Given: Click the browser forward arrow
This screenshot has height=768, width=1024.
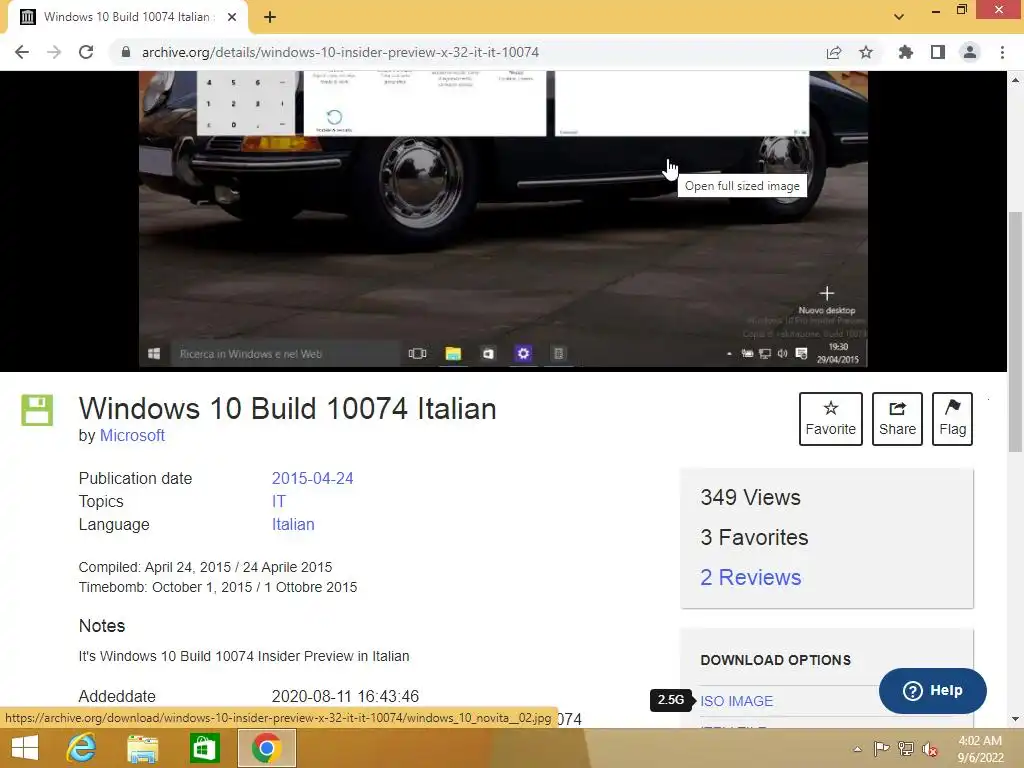Looking at the screenshot, I should pyautogui.click(x=54, y=52).
